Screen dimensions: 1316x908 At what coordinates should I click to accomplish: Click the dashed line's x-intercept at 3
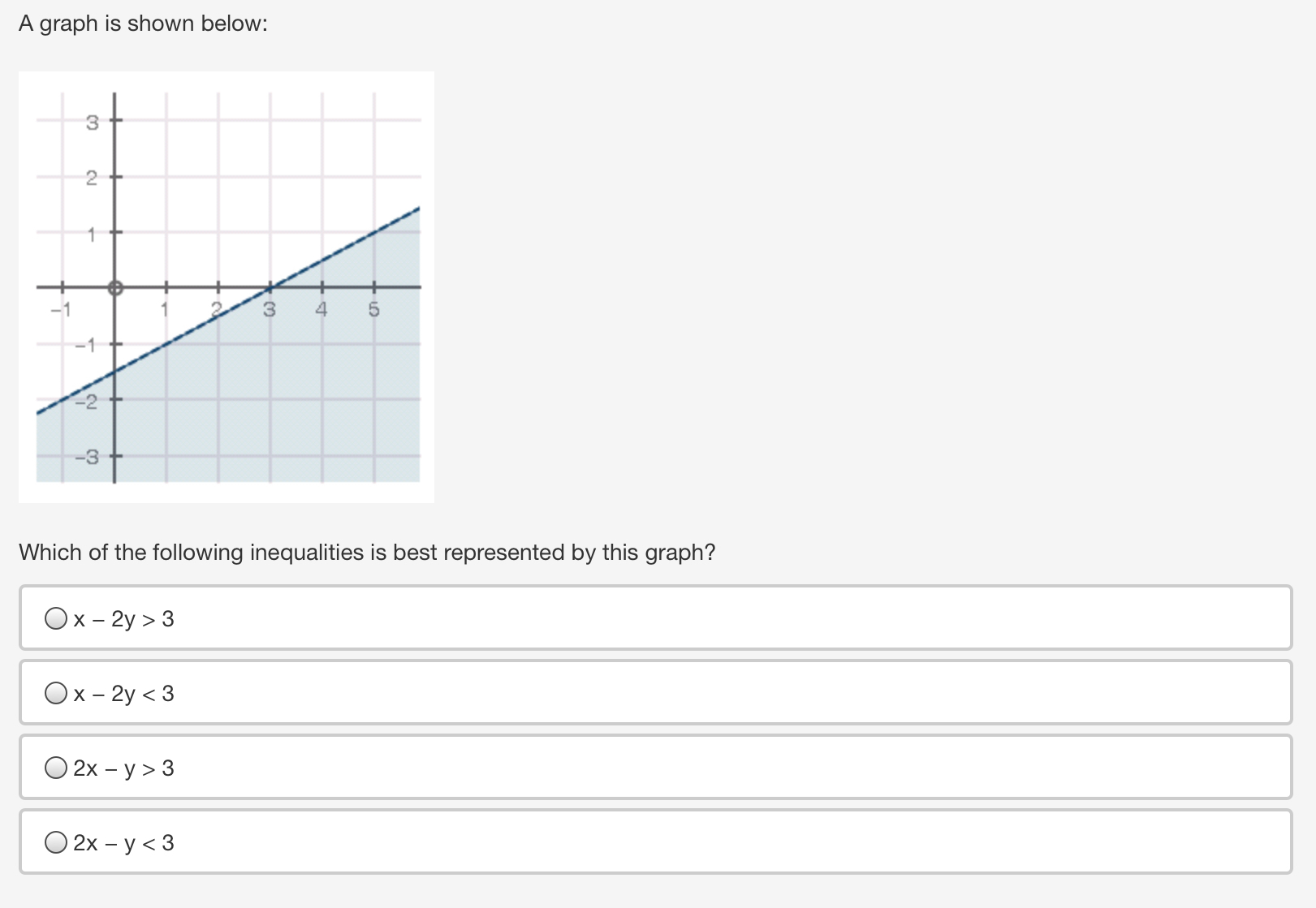270,286
